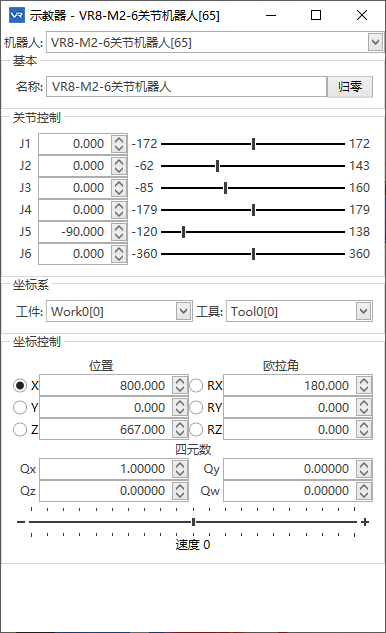This screenshot has width=386, height=633.
Task: Click the X position spinner arrows
Action: 180,386
